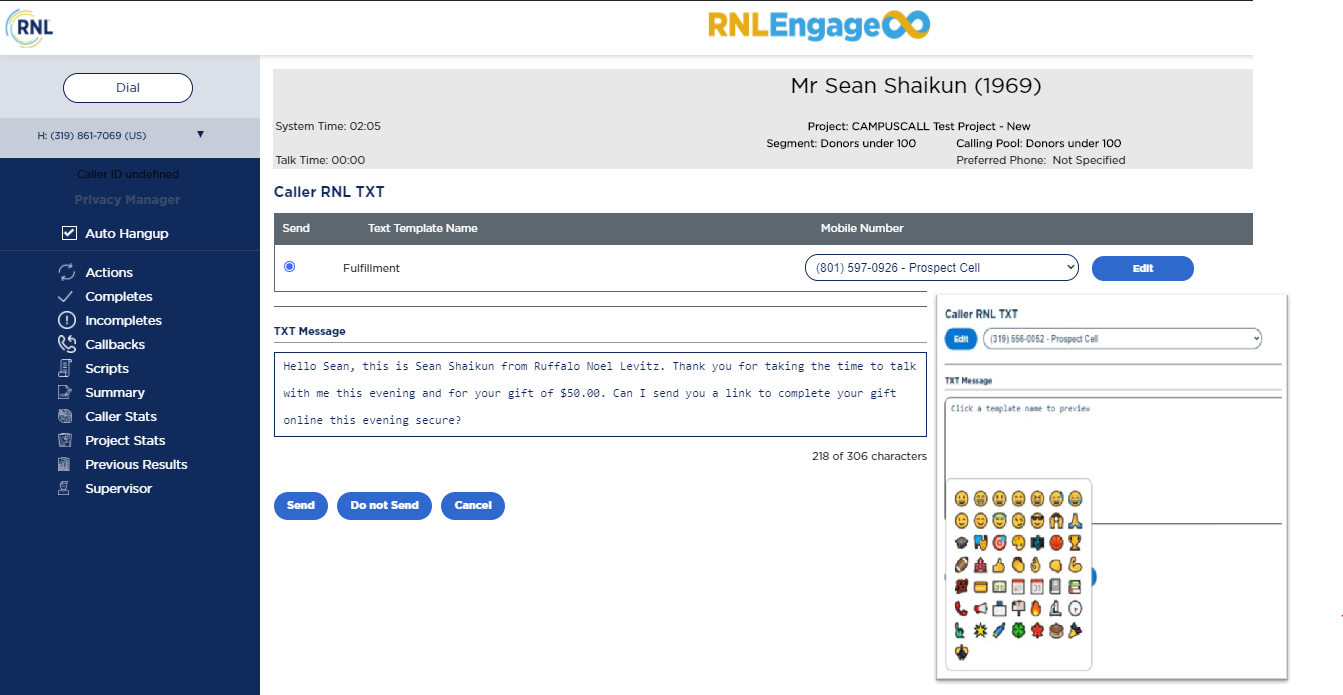Insert the thumbs up emoji
Image resolution: width=1343 pixels, height=695 pixels.
999,565
